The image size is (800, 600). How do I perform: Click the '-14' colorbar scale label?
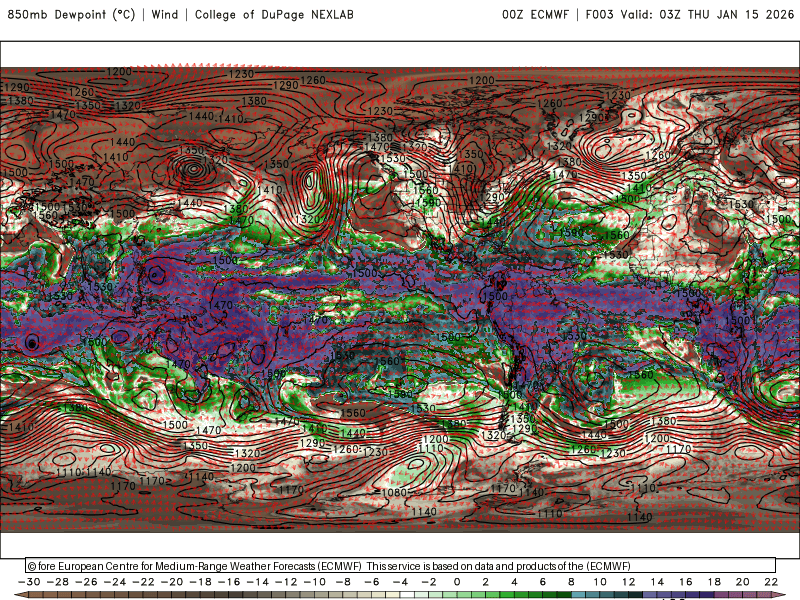coord(258,582)
